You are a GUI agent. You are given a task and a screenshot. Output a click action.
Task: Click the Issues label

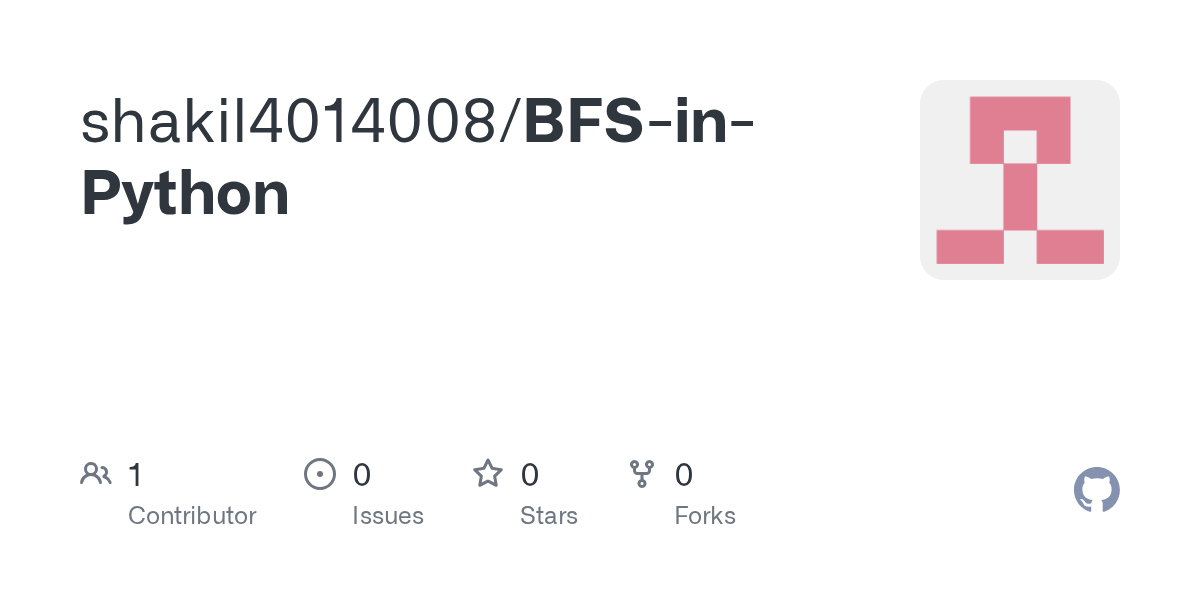[388, 516]
